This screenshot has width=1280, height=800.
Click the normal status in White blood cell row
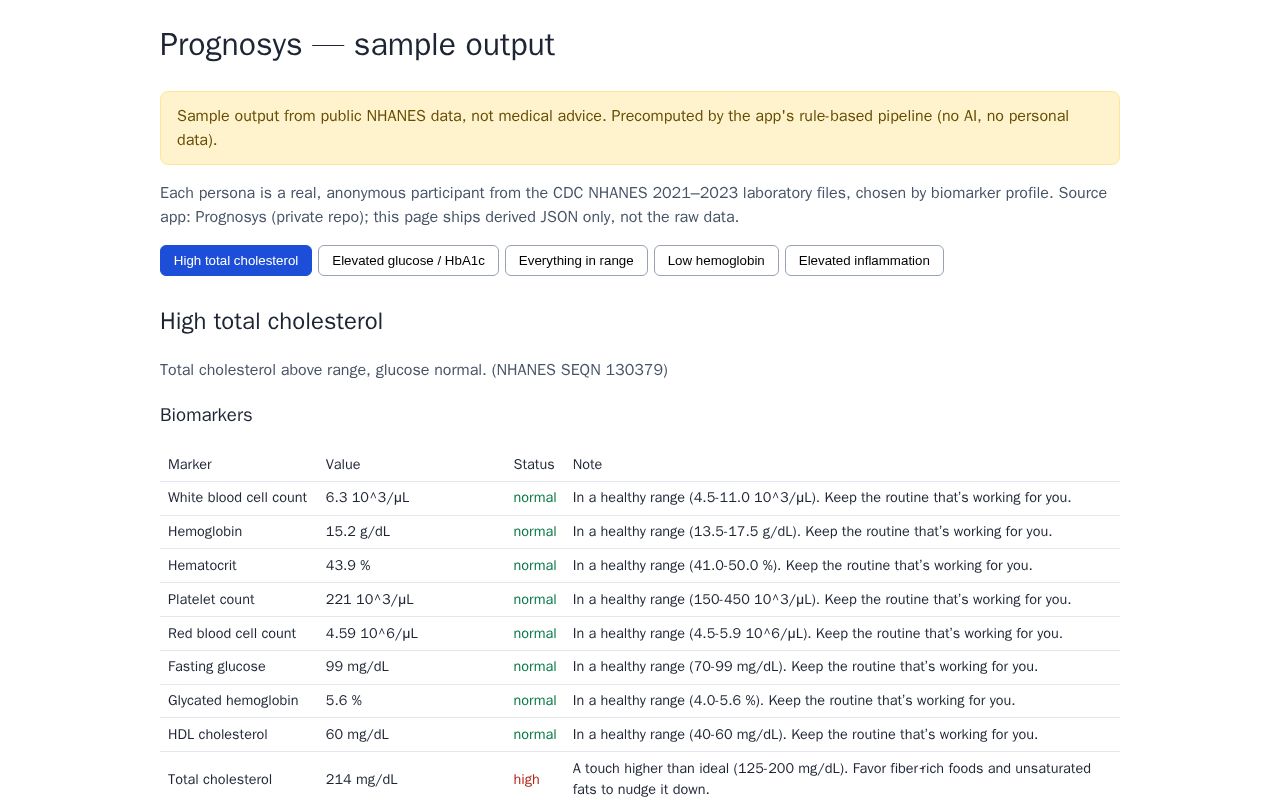[535, 498]
